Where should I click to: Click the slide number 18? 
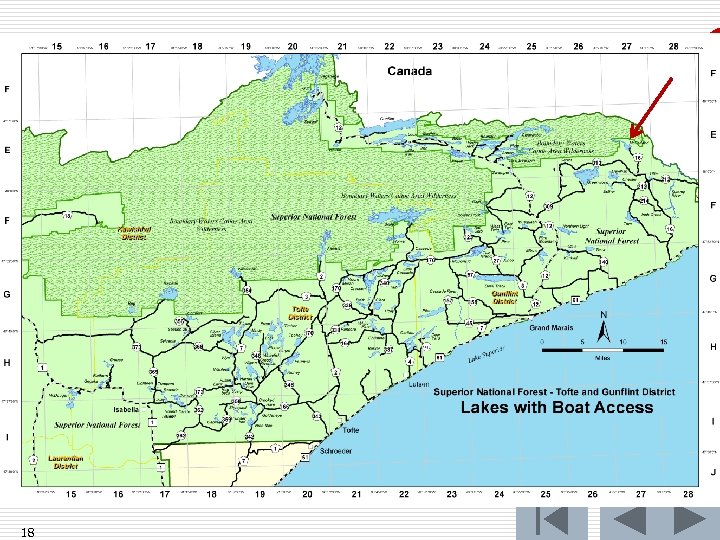[28, 533]
